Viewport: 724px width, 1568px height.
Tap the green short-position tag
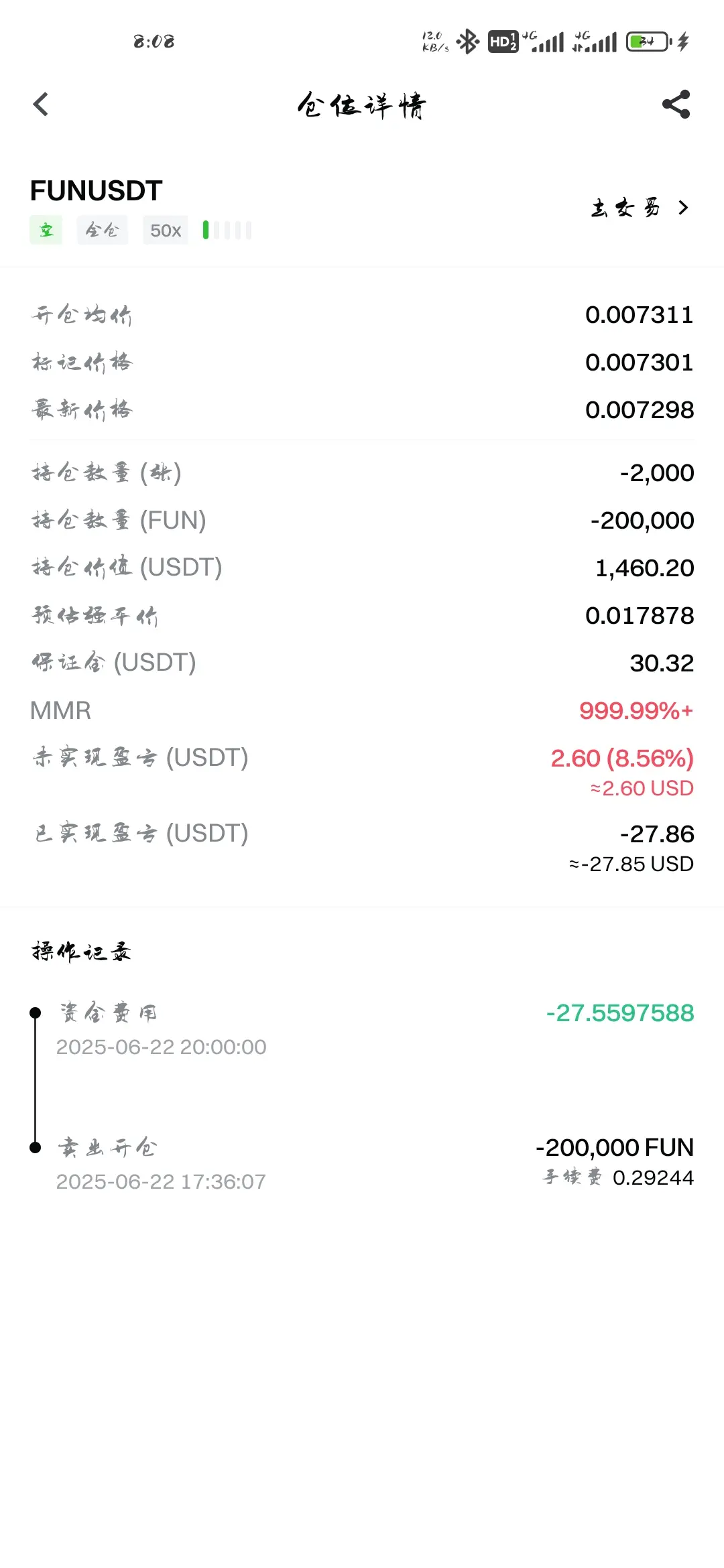[46, 230]
